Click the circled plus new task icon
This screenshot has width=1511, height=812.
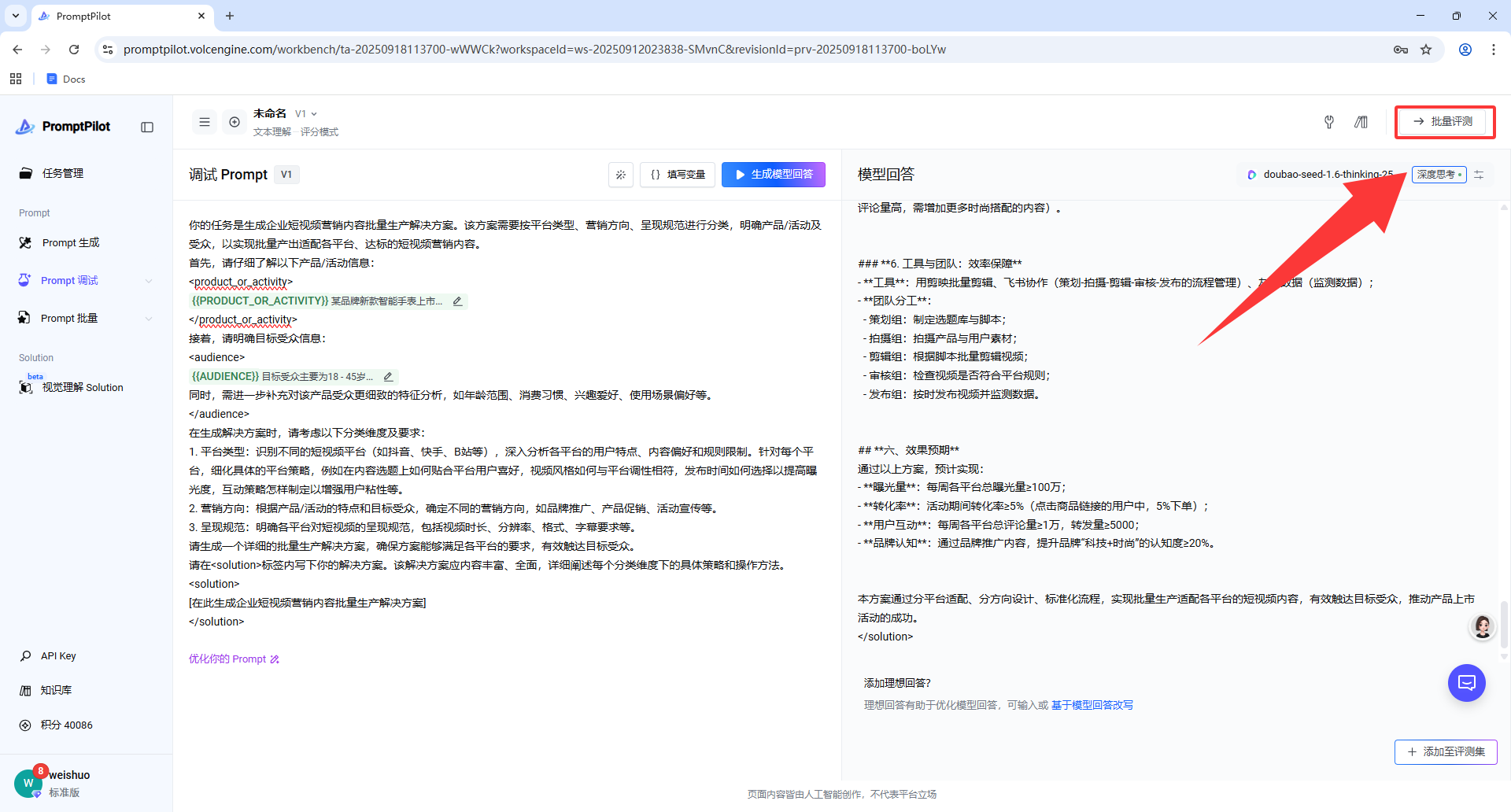pos(235,122)
